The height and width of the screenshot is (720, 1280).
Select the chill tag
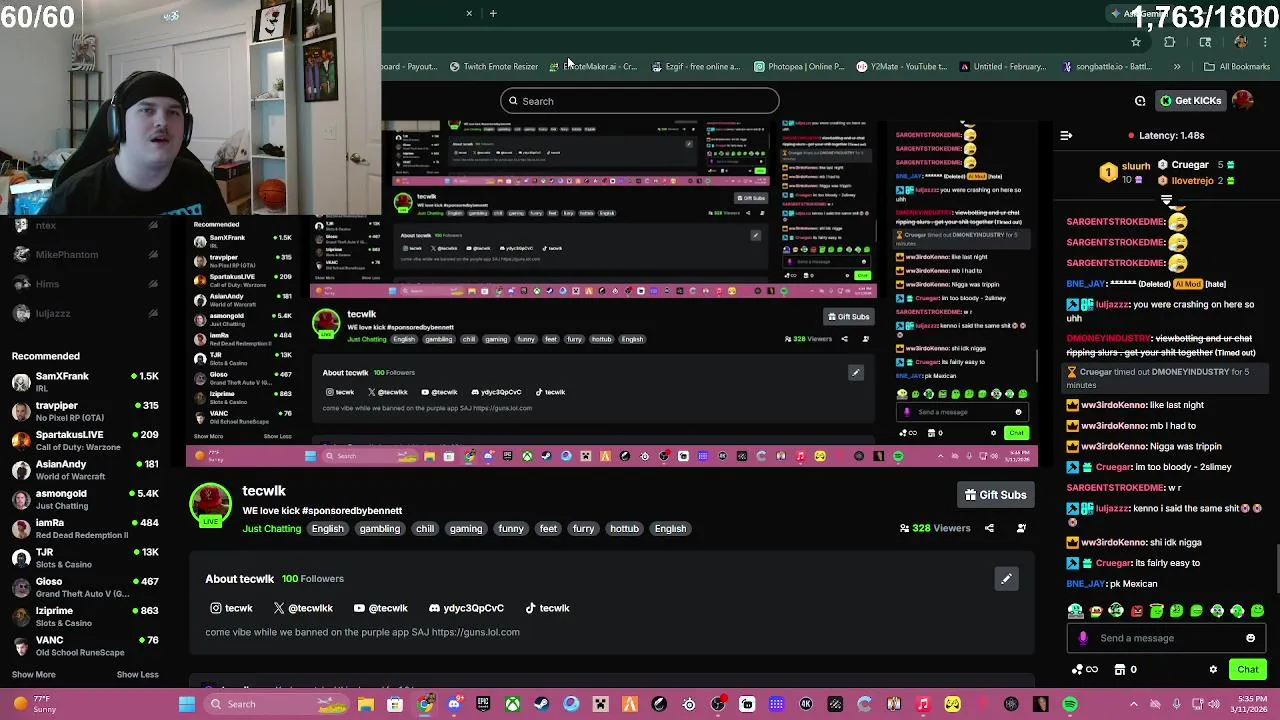click(425, 529)
